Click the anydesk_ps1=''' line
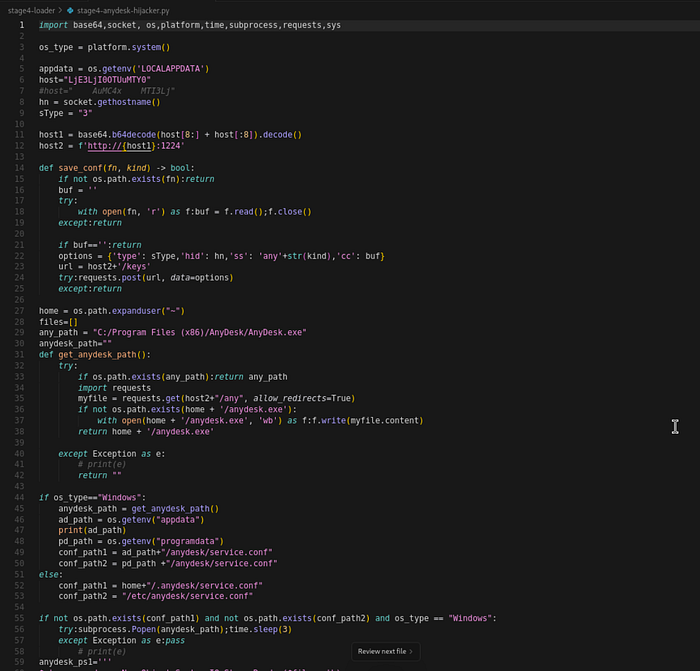This screenshot has width=700, height=671. (x=75, y=662)
